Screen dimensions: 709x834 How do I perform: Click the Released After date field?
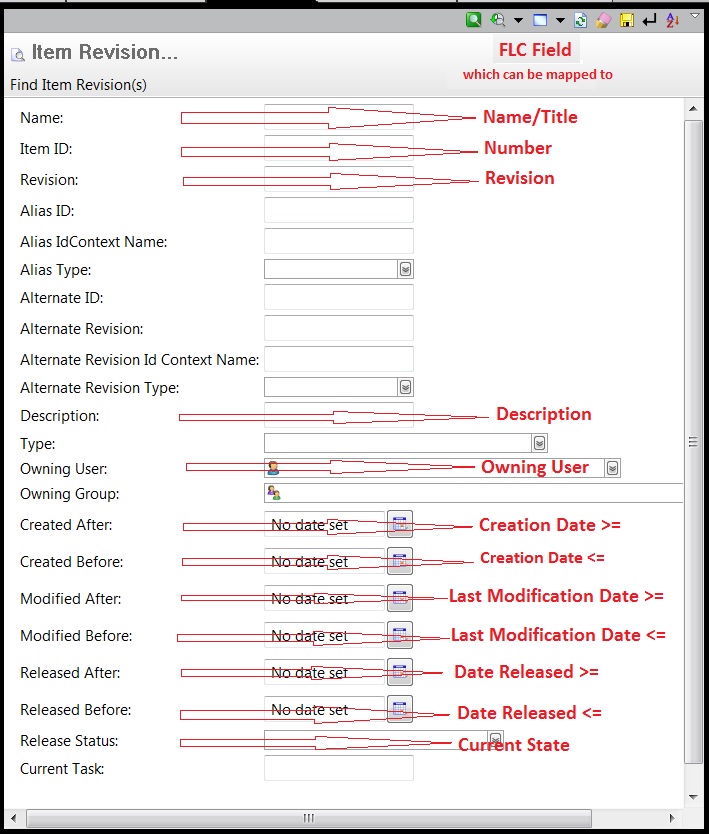click(x=324, y=672)
